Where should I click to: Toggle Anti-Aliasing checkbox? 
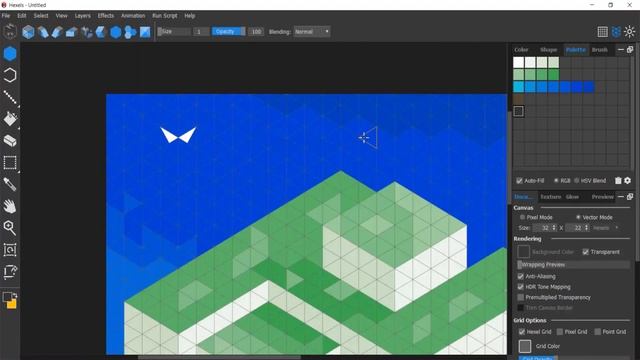tap(520, 276)
